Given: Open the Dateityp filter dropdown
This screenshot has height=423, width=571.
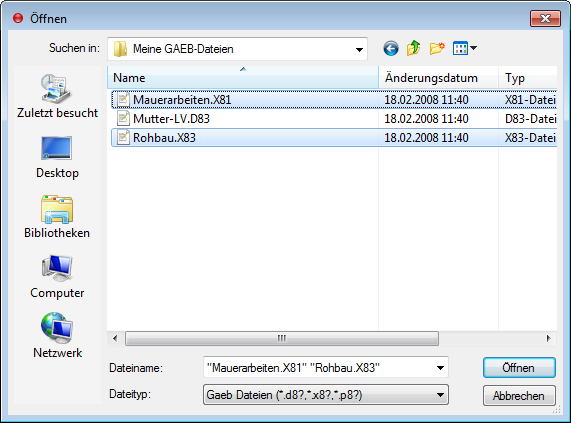Looking at the screenshot, I should pos(326,395).
